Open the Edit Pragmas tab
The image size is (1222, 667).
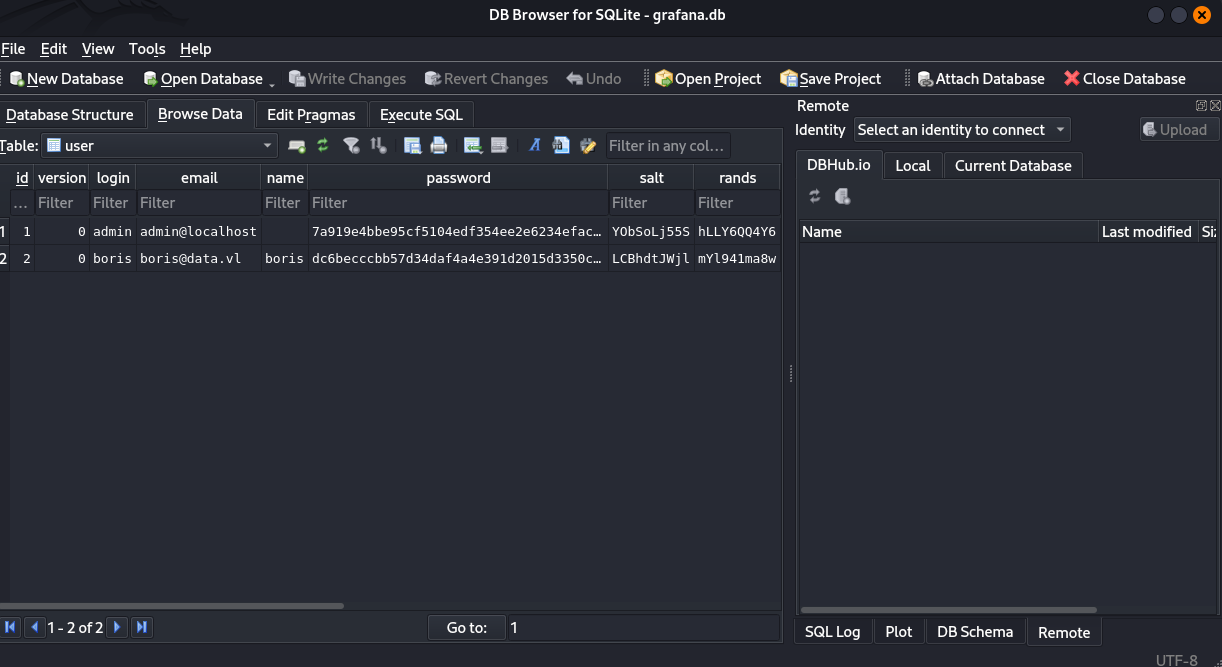[x=311, y=115]
